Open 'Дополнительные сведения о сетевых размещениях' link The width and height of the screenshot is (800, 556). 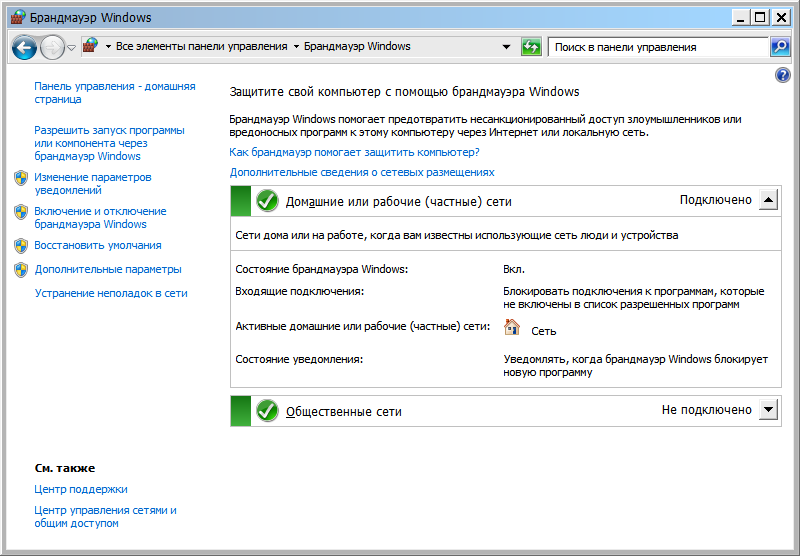pyautogui.click(x=362, y=172)
